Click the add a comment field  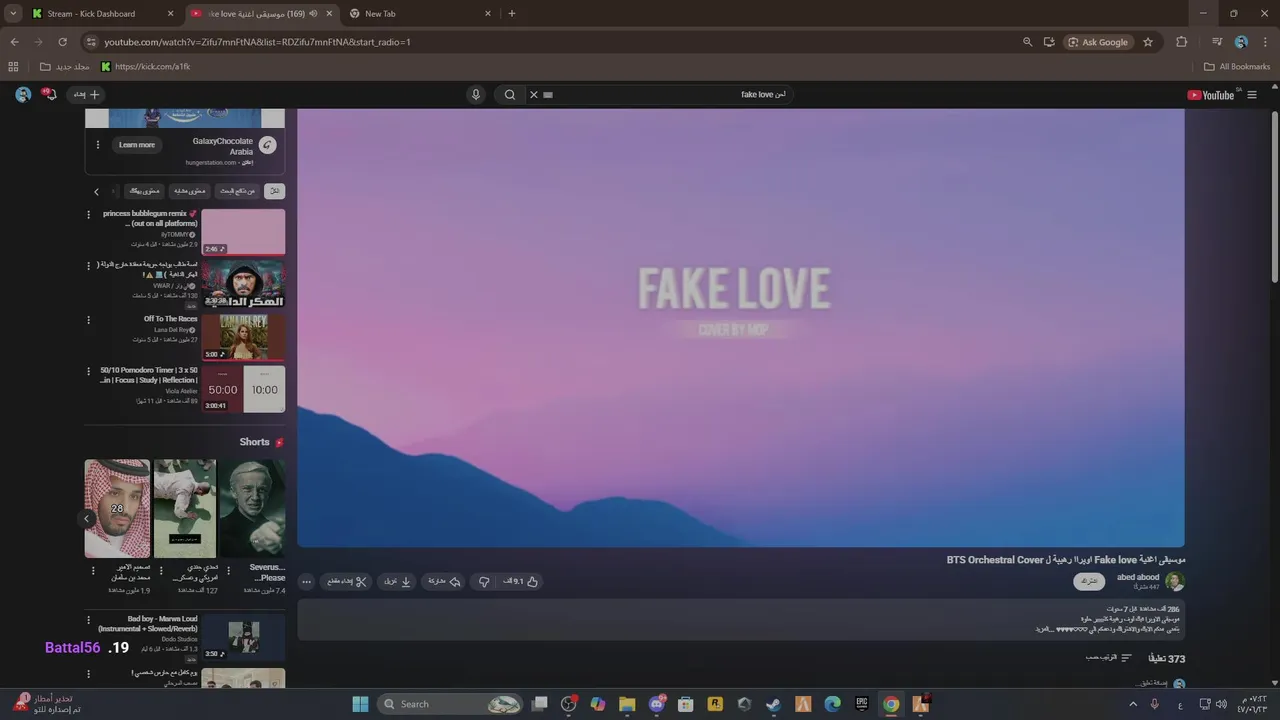[x=1150, y=683]
